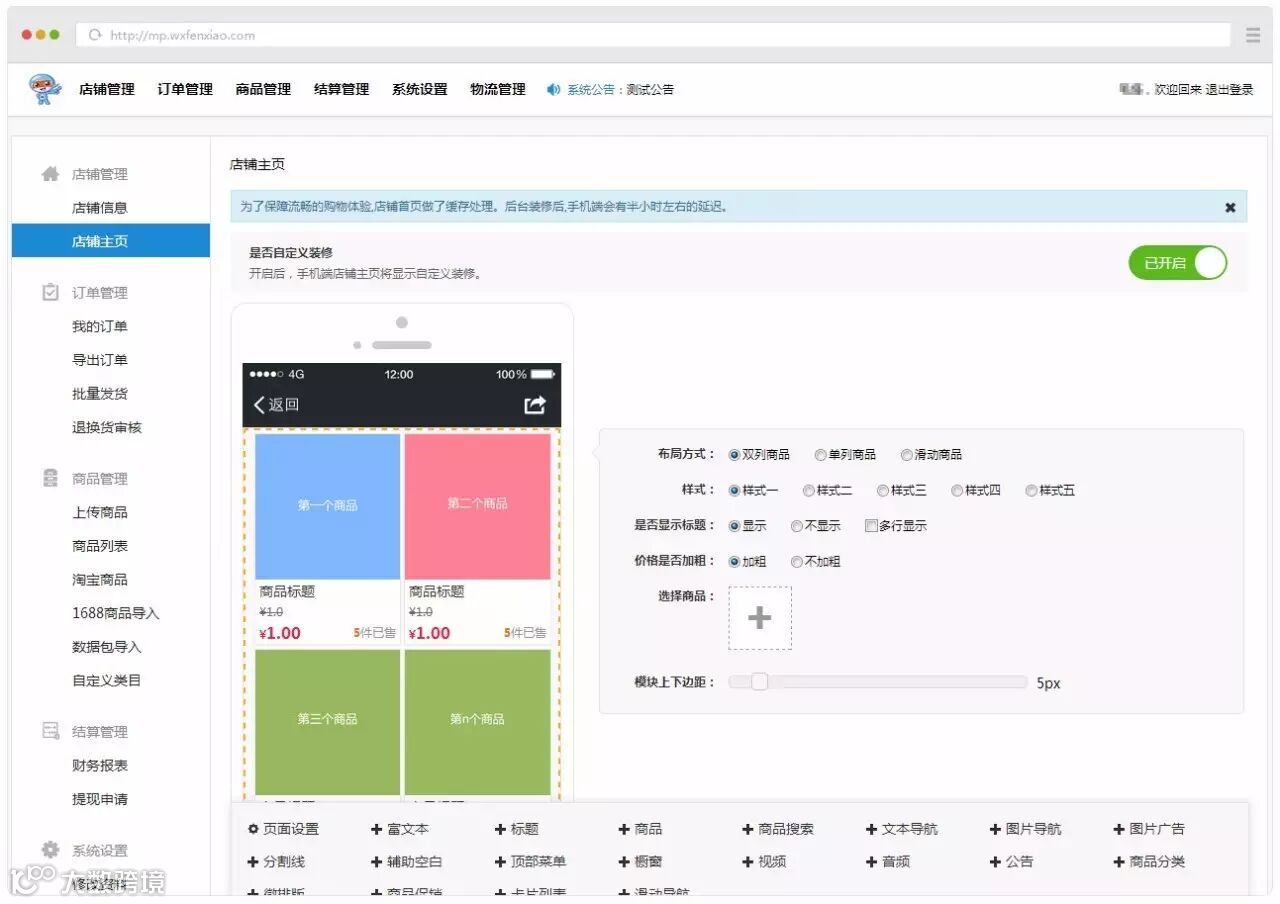Add a 商品 product module

pyautogui.click(x=641, y=829)
